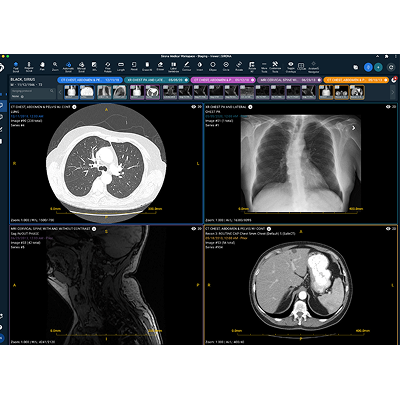This screenshot has height=400, width=400.
Task: Activate the Length measurement tool
Action: (x=121, y=66)
